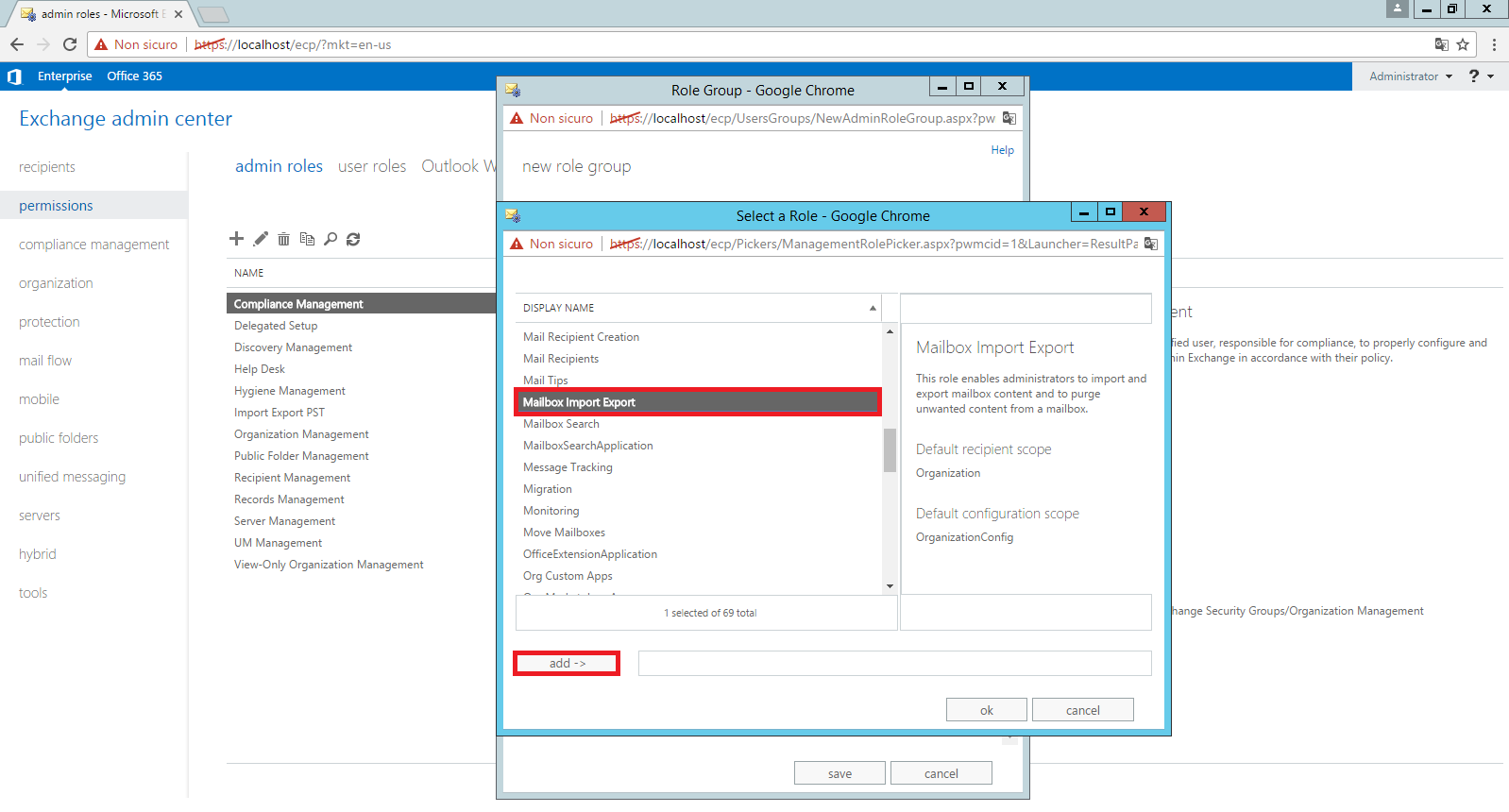Click cancel in the Select a Role window
The width and height of the screenshot is (1509, 812).
(1082, 710)
